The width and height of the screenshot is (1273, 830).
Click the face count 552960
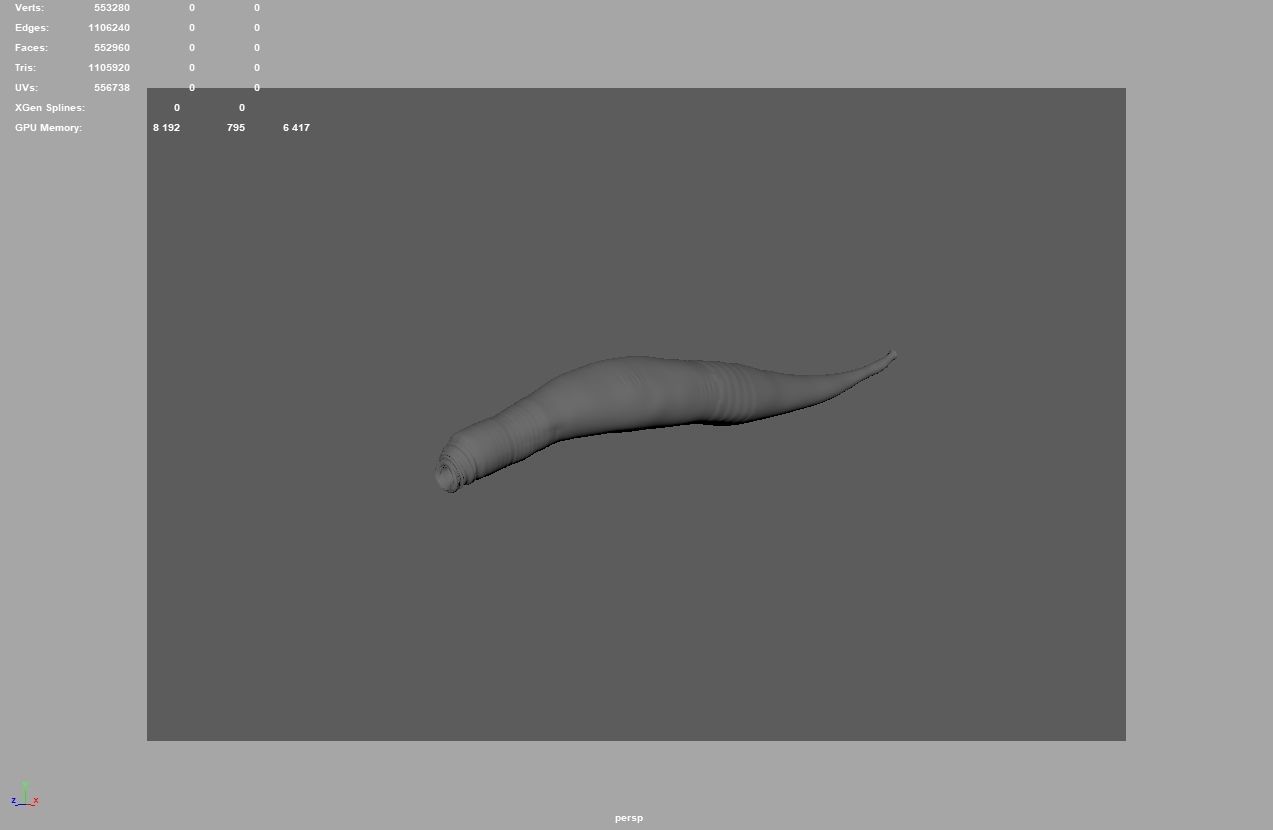(112, 48)
